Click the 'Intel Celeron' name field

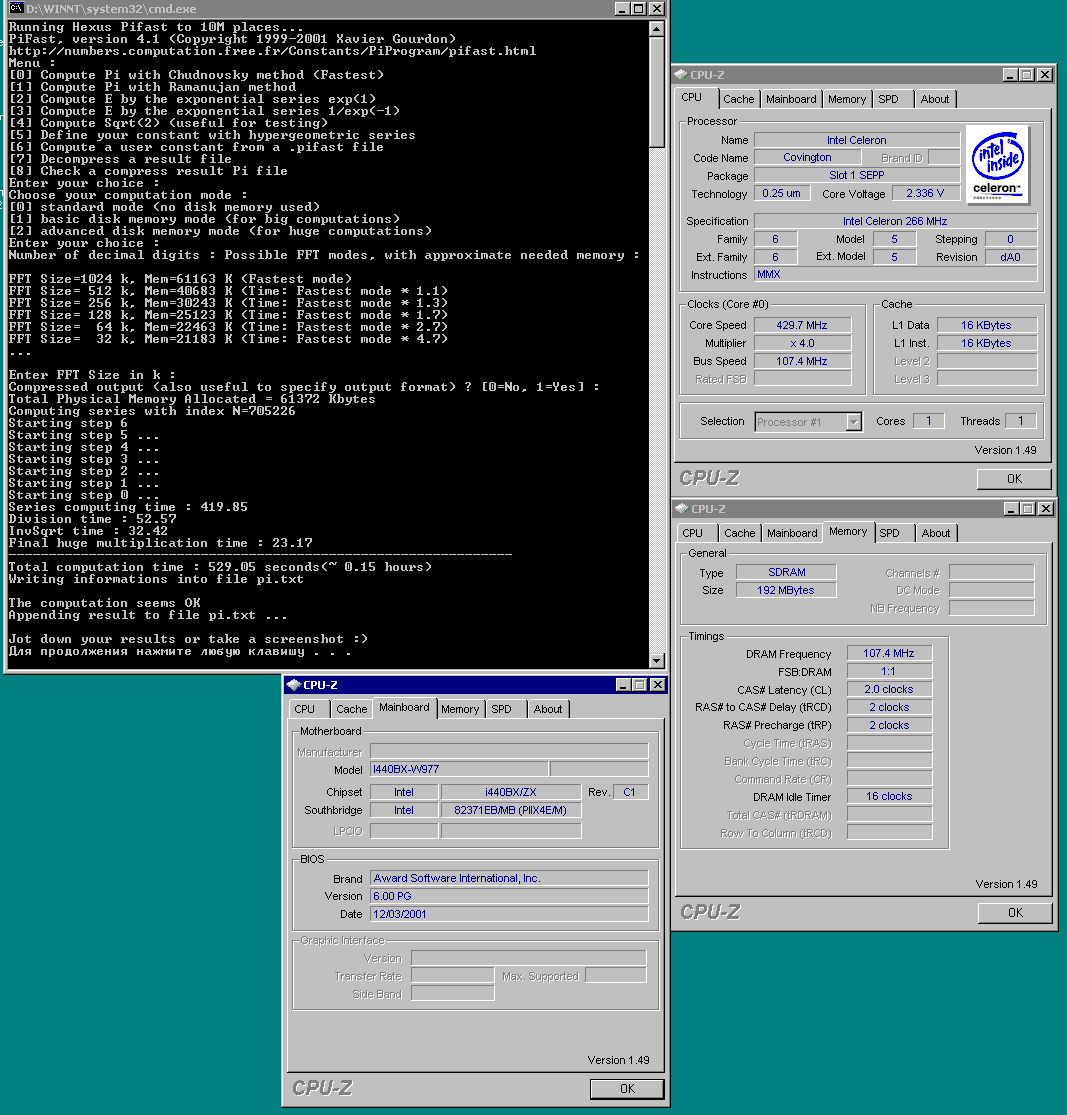856,140
